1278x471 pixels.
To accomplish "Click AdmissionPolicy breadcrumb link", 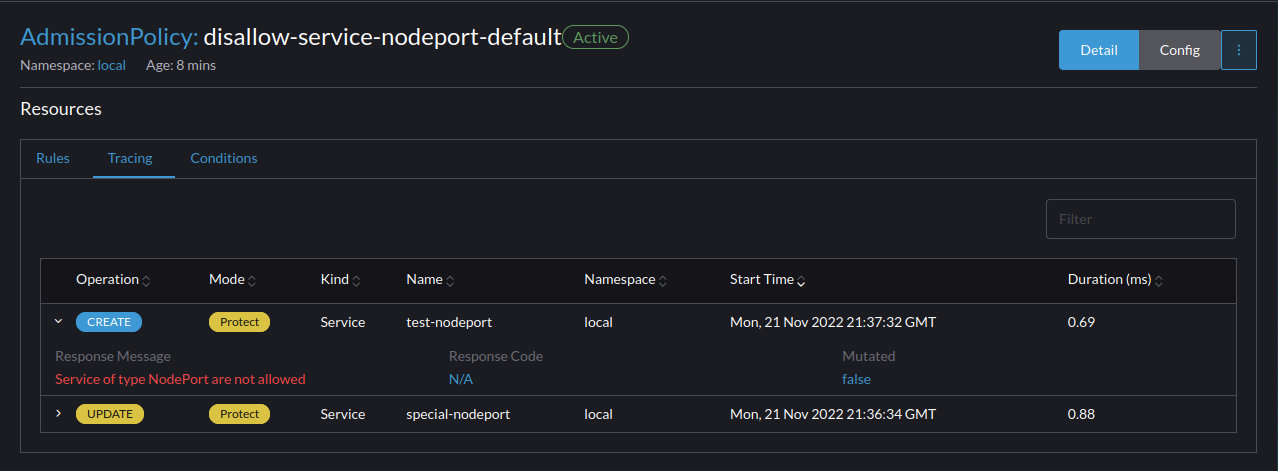I will 109,38.
